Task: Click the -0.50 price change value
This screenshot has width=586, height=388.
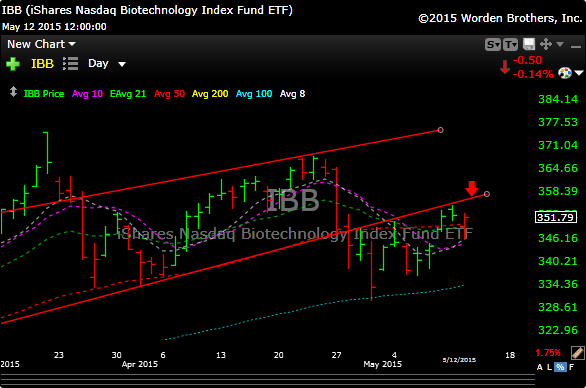Action: point(527,60)
